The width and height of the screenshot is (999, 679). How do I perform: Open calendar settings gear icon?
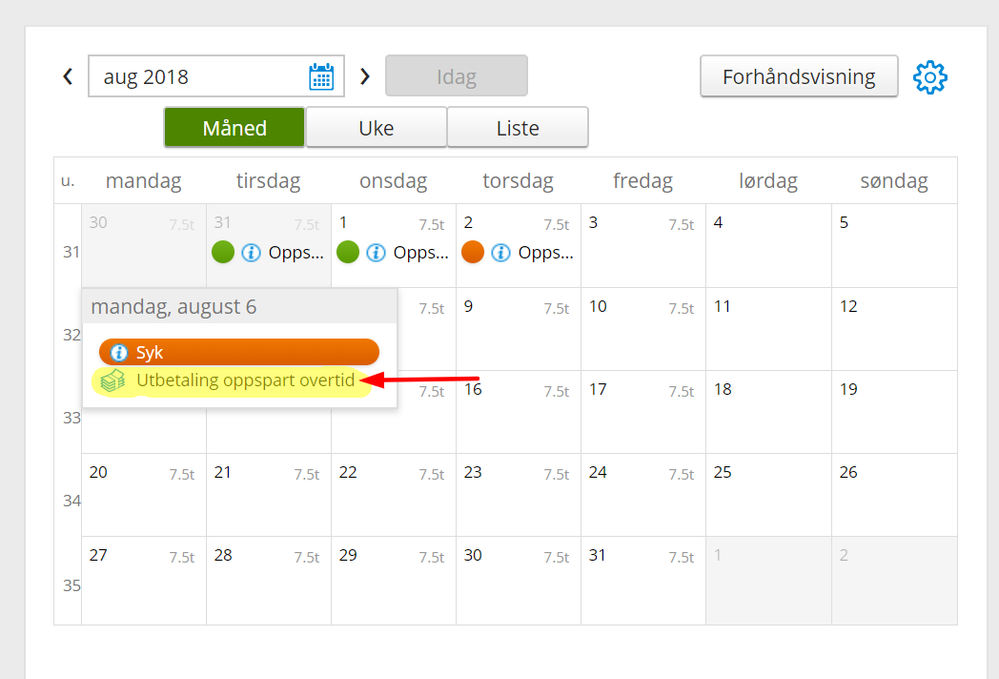point(930,76)
